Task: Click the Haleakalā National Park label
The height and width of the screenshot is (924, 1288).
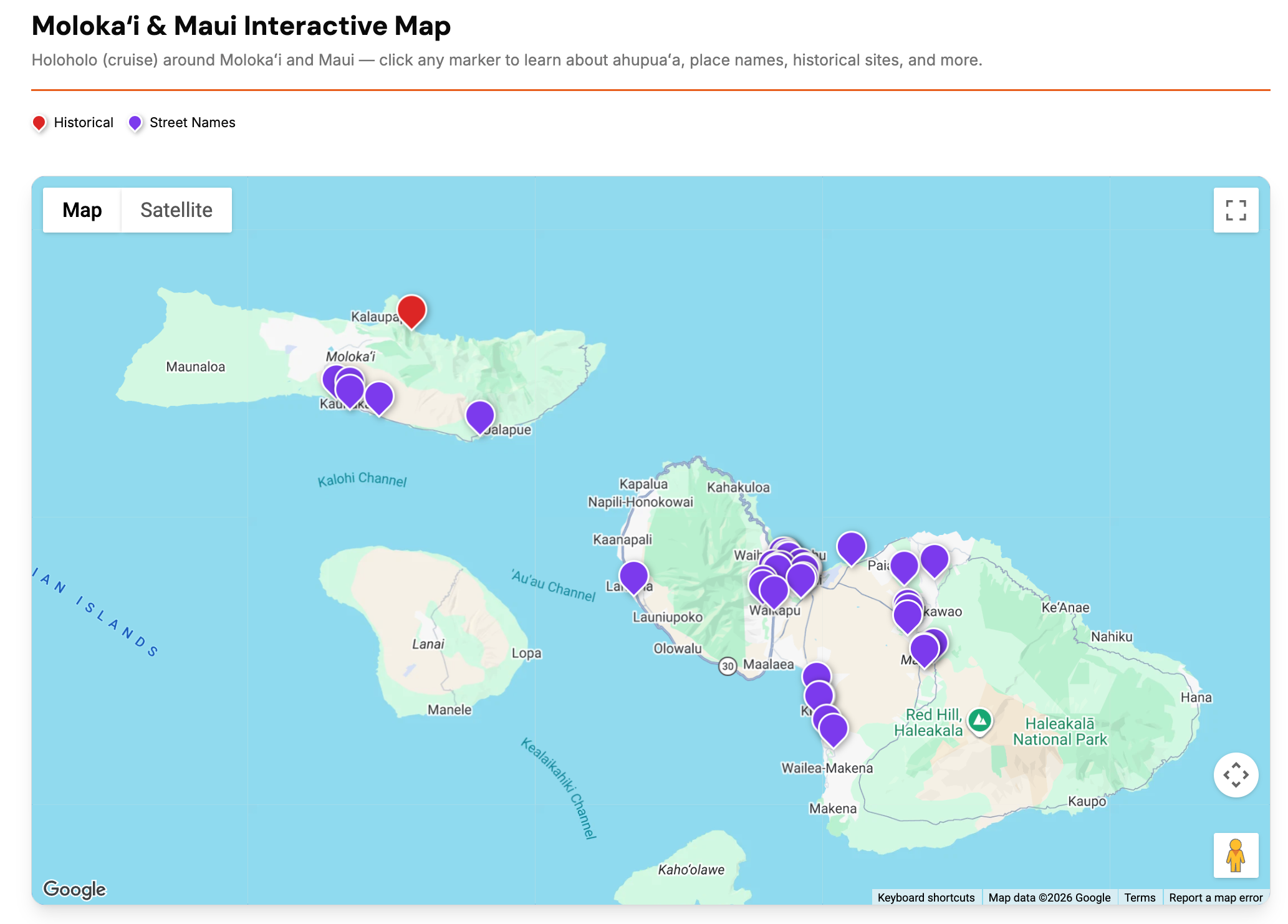Action: 1060,731
